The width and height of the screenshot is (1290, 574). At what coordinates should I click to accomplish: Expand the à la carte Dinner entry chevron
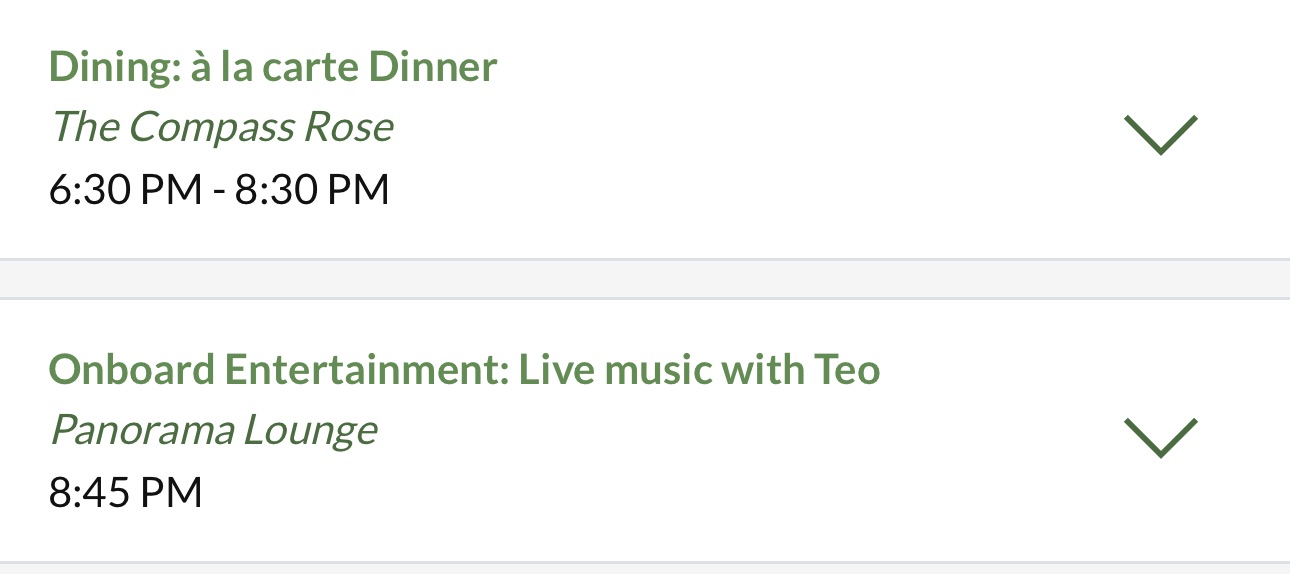(x=1160, y=134)
